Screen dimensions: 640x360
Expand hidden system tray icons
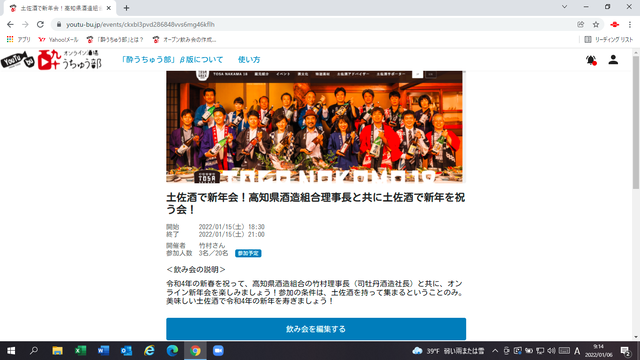495,351
